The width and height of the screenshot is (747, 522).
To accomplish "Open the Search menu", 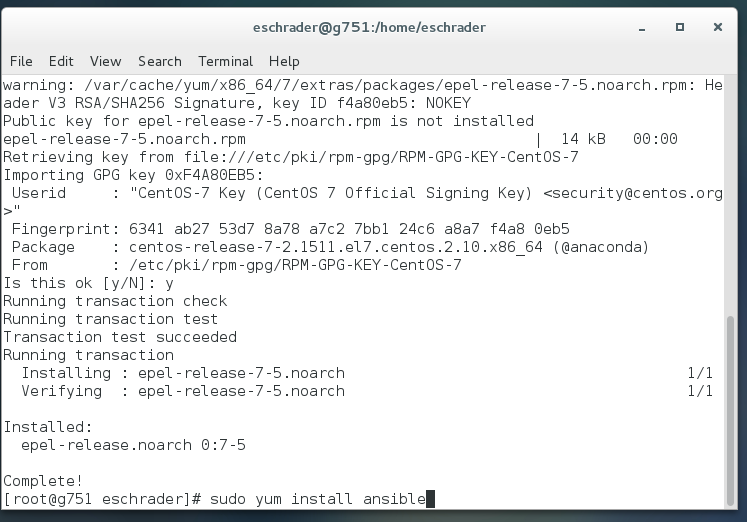I will click(x=160, y=61).
